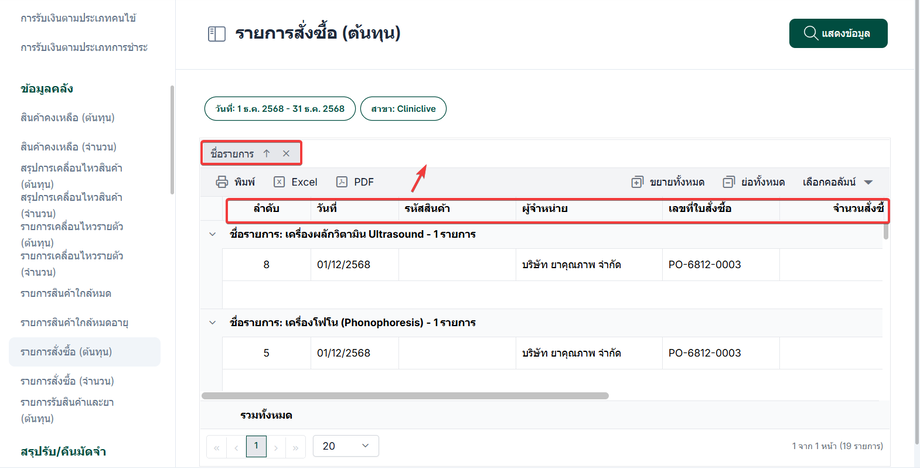Open the page size dropdown showing 20
The image size is (920, 469).
[x=346, y=446]
